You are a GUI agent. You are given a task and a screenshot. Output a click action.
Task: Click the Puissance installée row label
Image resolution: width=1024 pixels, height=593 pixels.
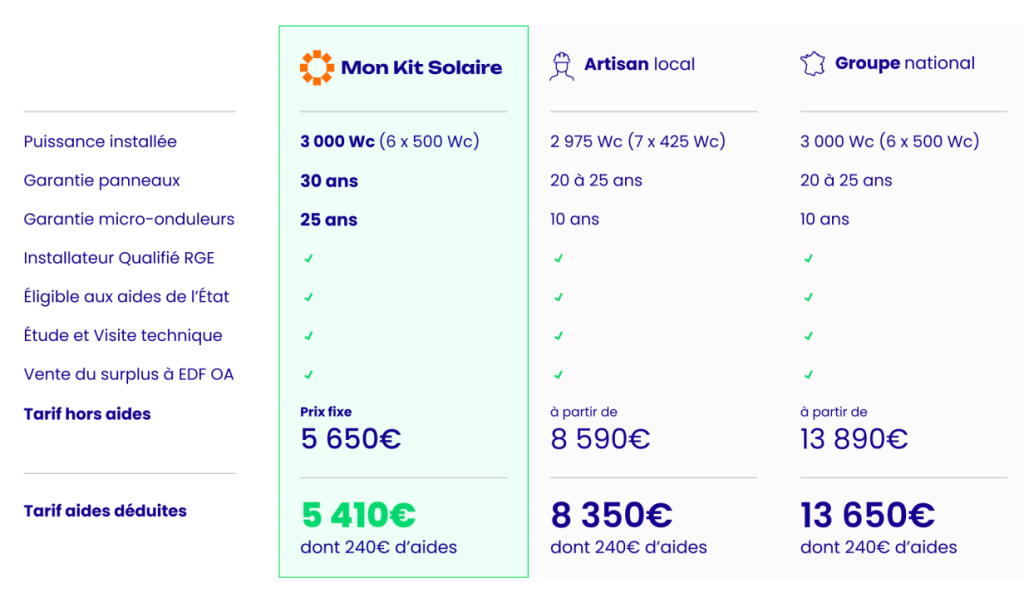tap(100, 141)
